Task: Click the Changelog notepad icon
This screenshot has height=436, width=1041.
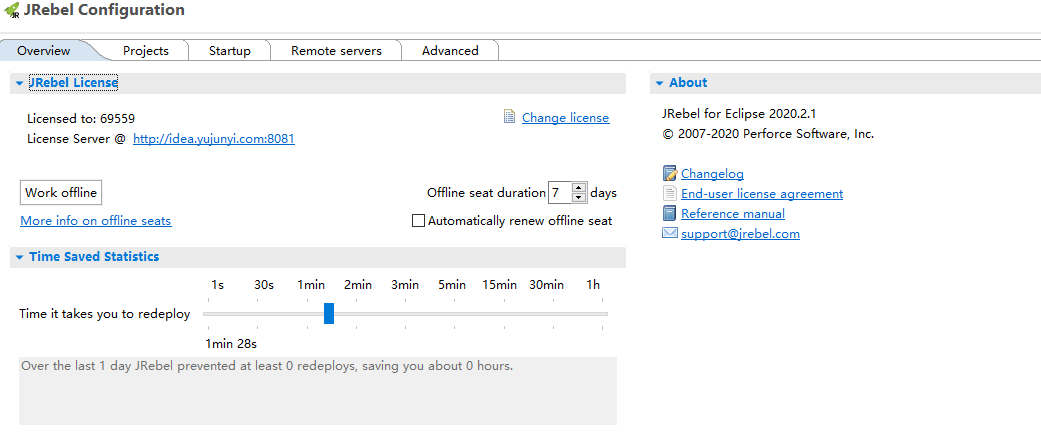Action: [x=669, y=174]
